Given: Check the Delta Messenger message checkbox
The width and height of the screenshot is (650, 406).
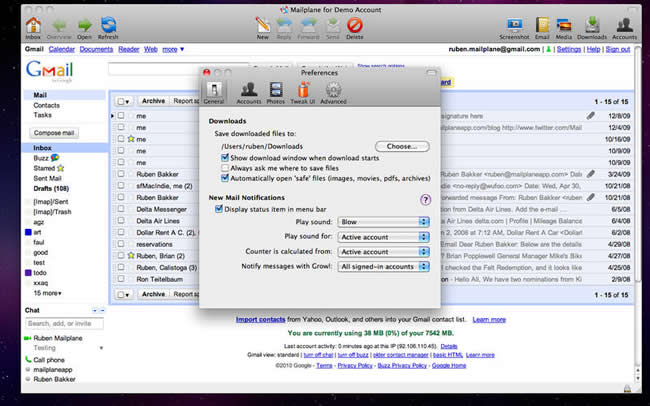Looking at the screenshot, I should (121, 209).
